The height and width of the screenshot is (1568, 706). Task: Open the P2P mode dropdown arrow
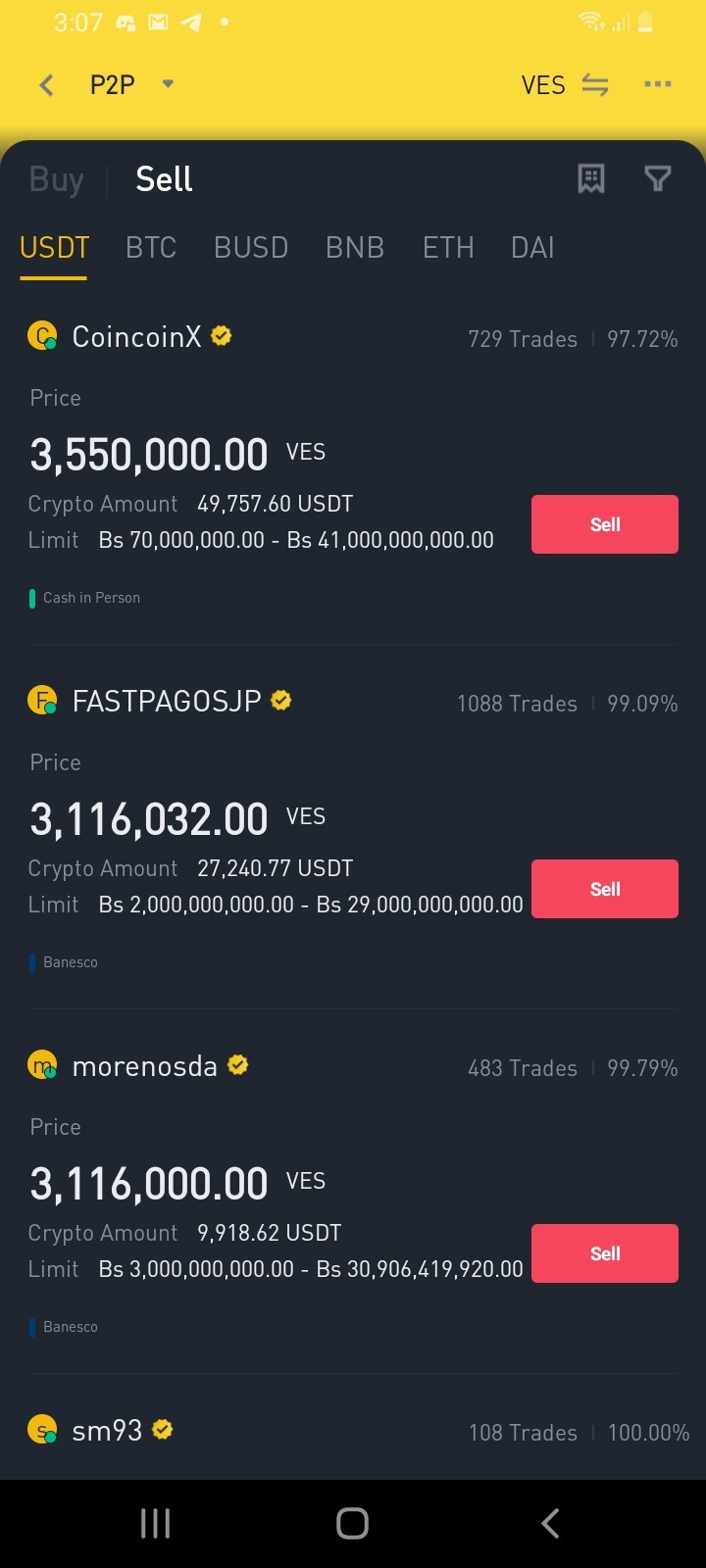[x=168, y=84]
